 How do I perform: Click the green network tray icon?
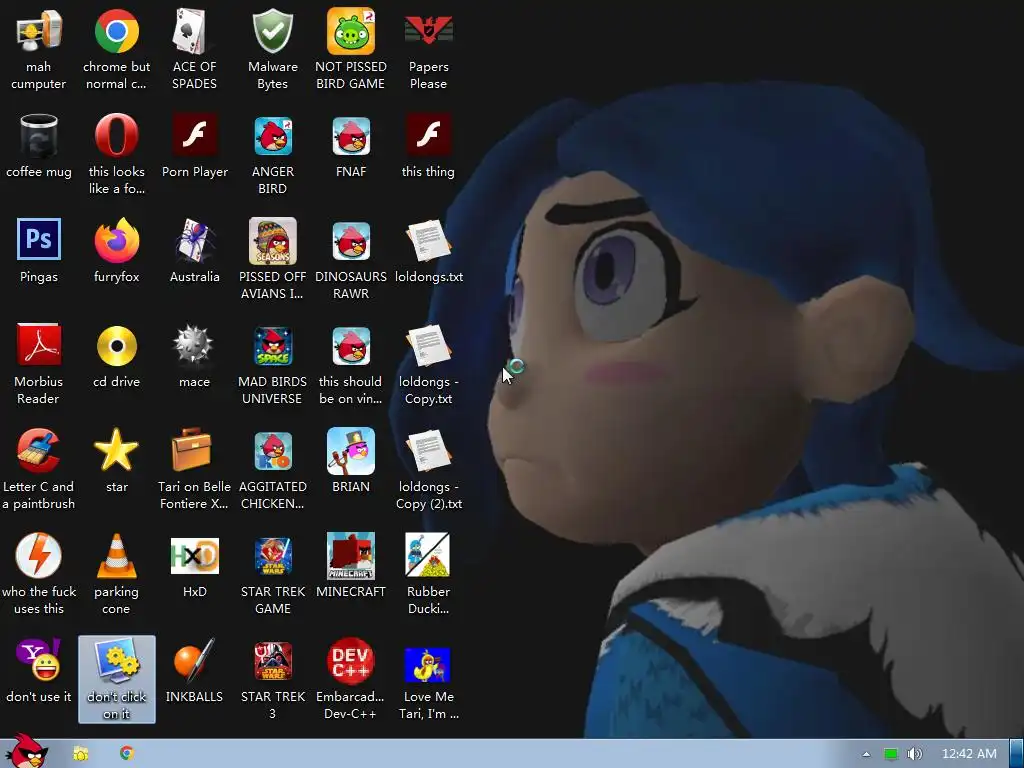pyautogui.click(x=891, y=754)
